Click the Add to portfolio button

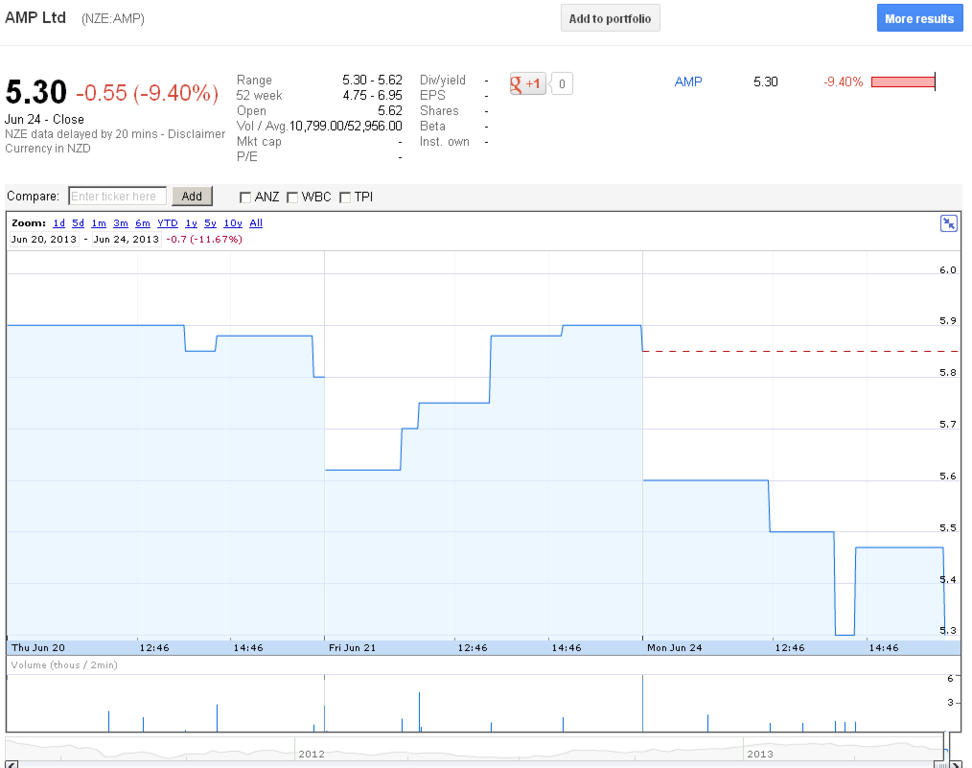pos(610,19)
